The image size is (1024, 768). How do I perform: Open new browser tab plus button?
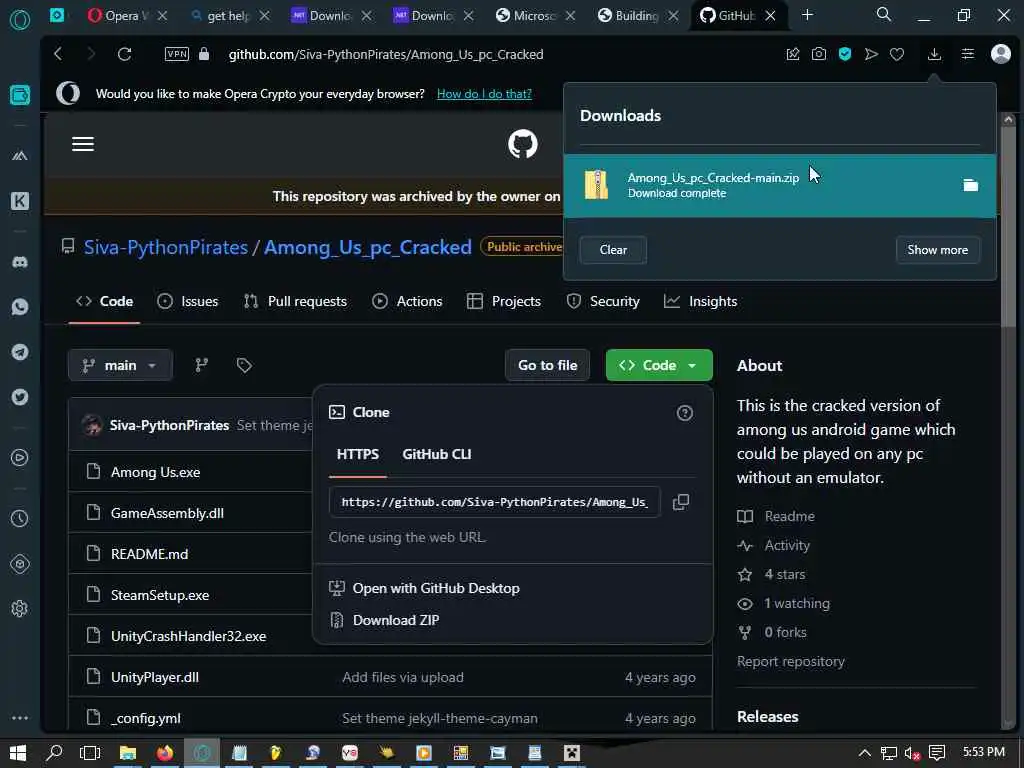[x=807, y=15]
